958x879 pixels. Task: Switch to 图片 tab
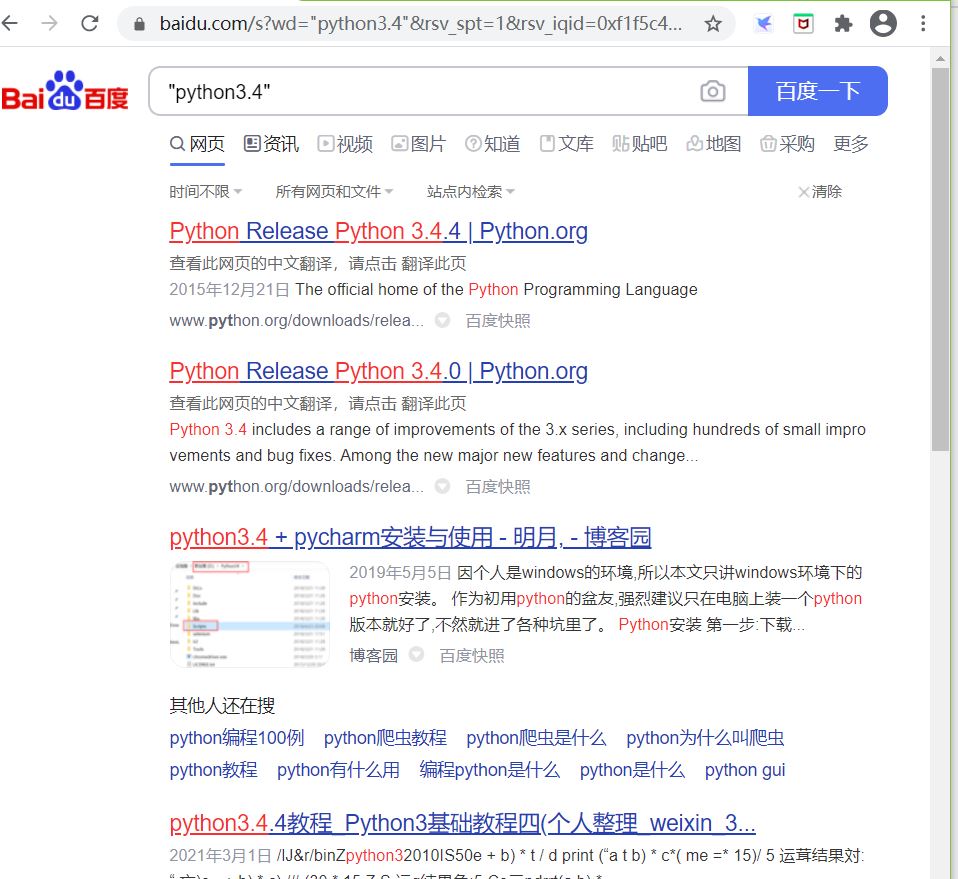[419, 144]
